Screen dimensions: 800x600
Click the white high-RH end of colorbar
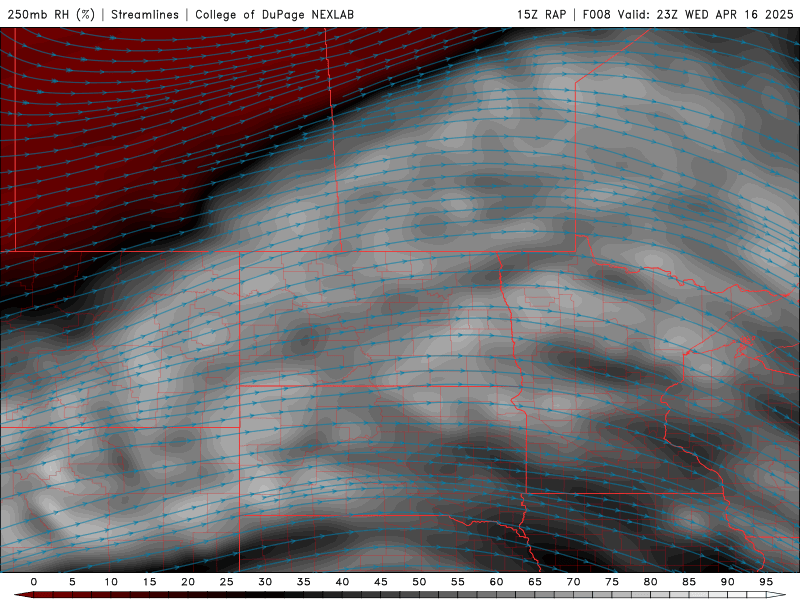click(776, 595)
